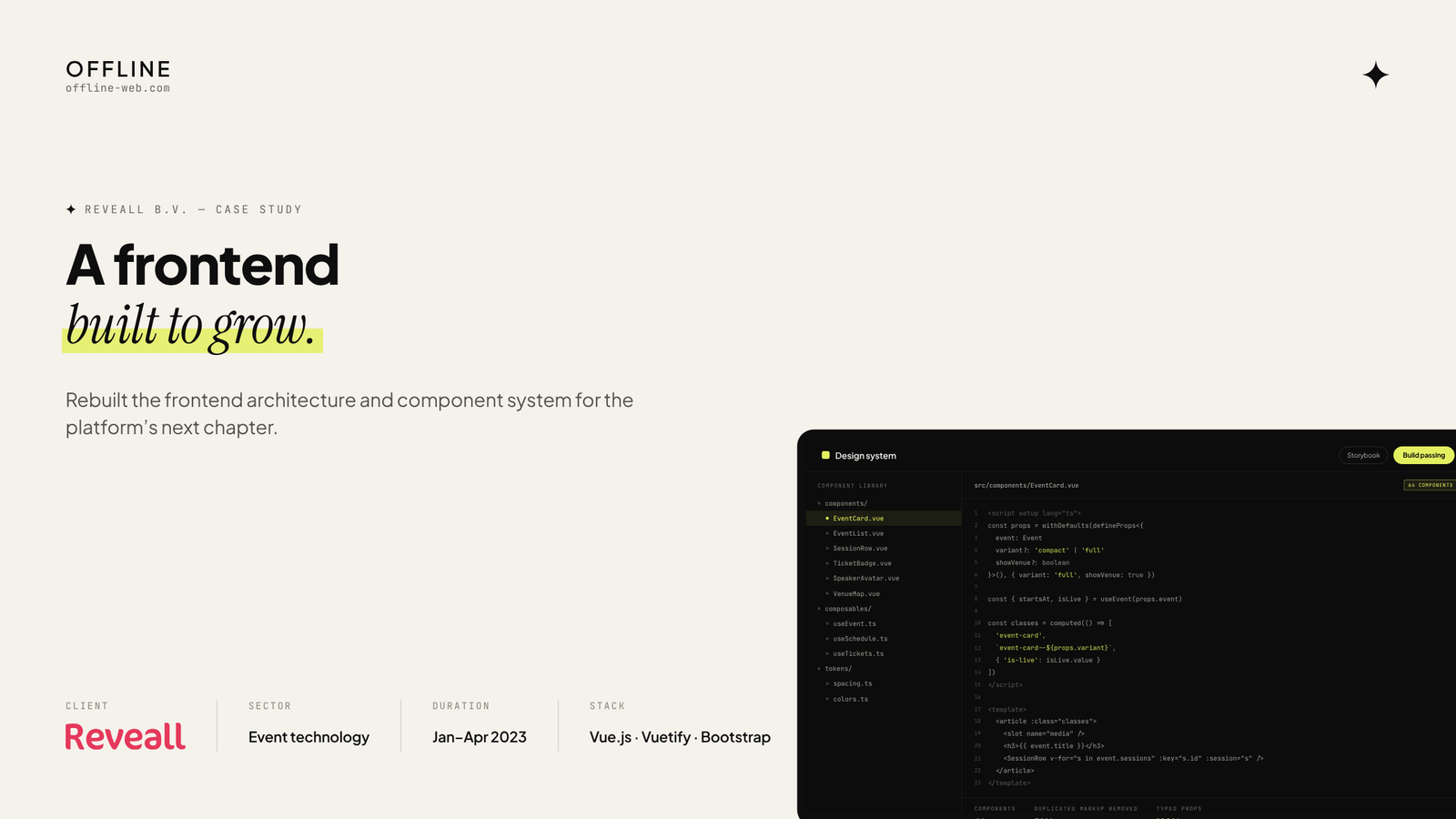This screenshot has width=1456, height=819.
Task: Click the 'Rebuilt the frontend architecture' paragraph
Action: (349, 413)
